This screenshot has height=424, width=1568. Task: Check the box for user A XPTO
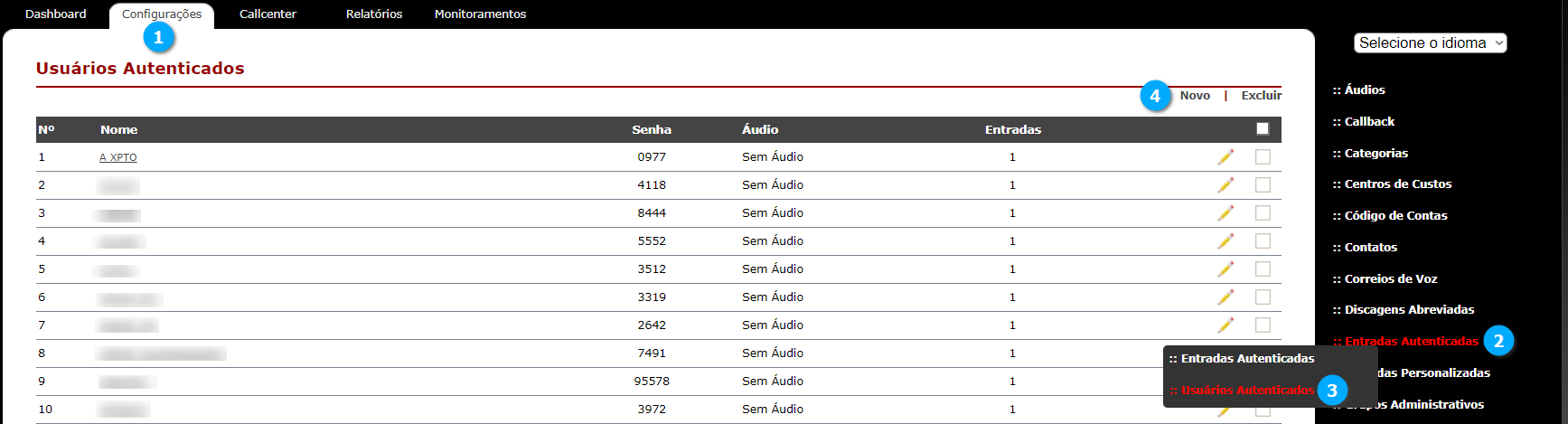click(x=1263, y=157)
